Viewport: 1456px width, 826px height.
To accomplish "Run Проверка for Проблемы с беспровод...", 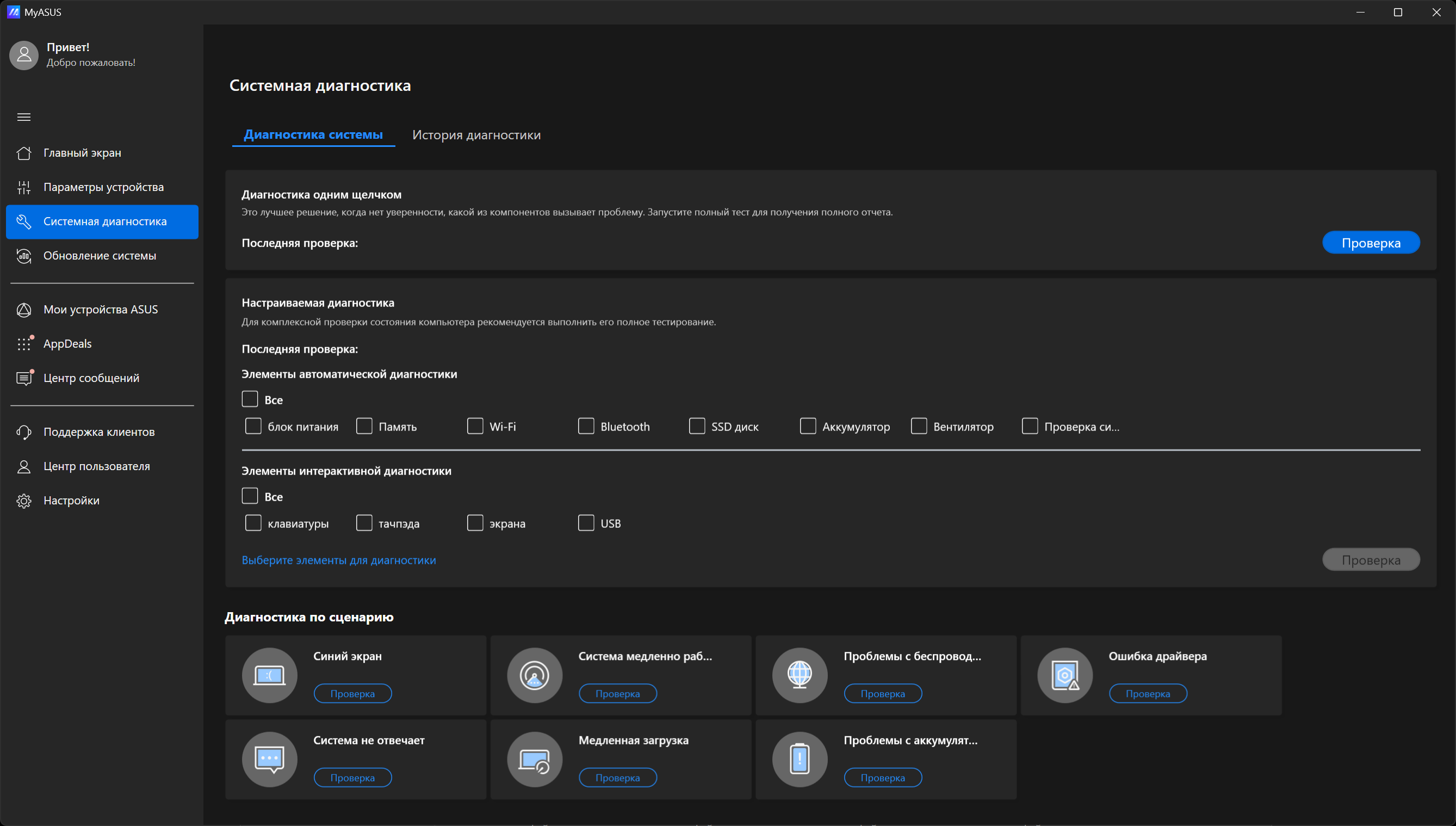I will 883,694.
